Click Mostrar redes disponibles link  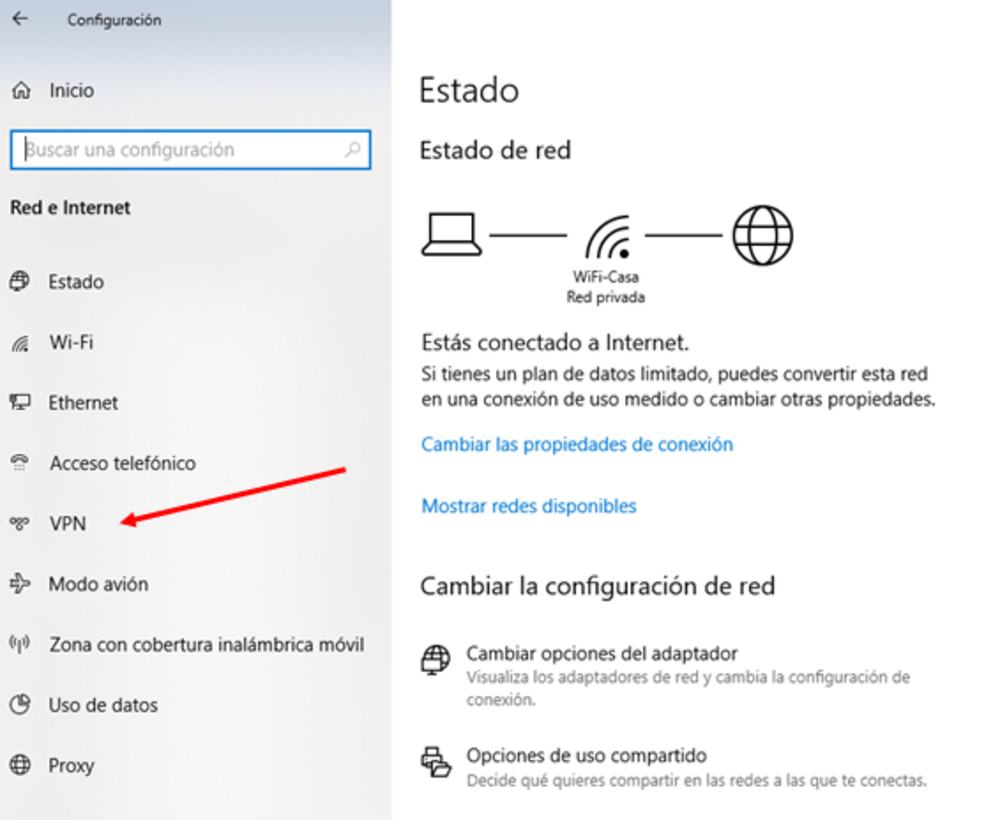529,506
